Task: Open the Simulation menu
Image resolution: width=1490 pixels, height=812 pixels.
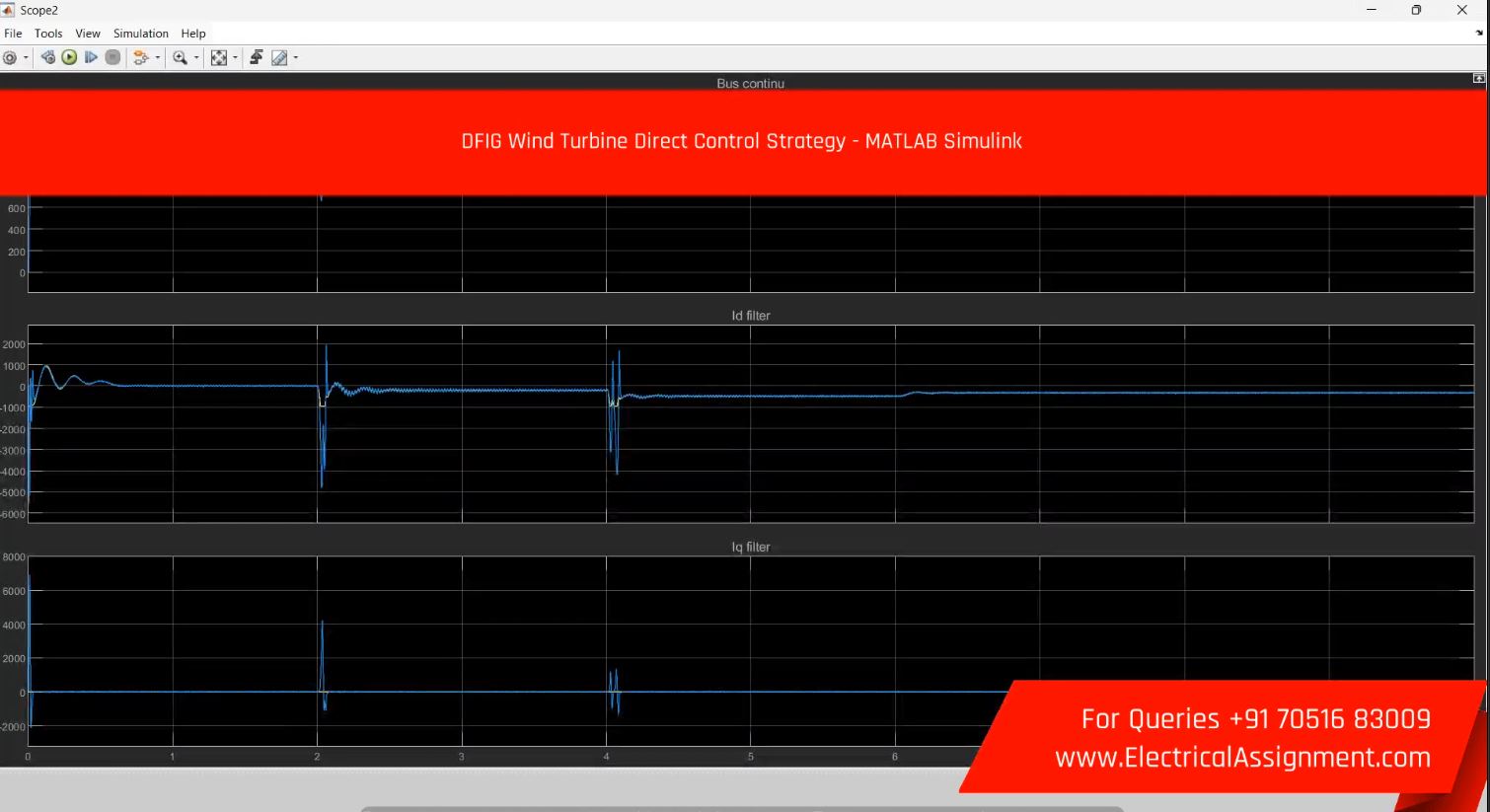Action: [x=141, y=34]
